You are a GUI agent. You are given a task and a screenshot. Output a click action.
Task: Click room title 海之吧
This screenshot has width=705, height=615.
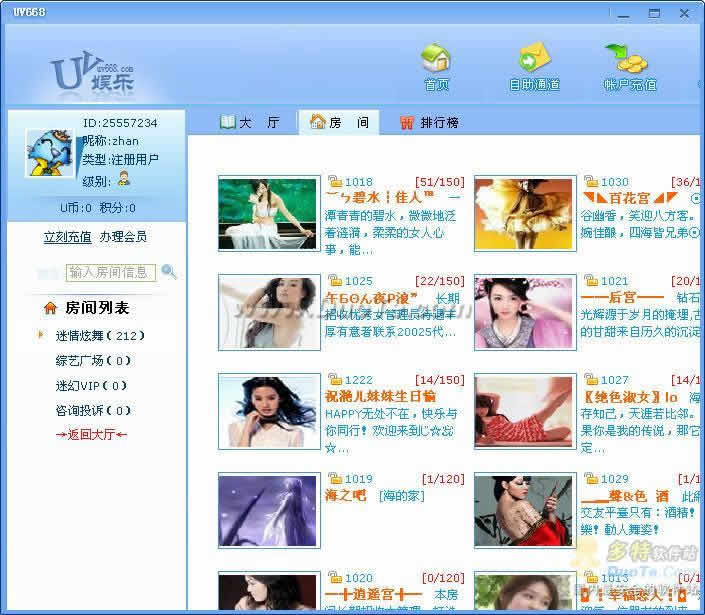[x=345, y=495]
